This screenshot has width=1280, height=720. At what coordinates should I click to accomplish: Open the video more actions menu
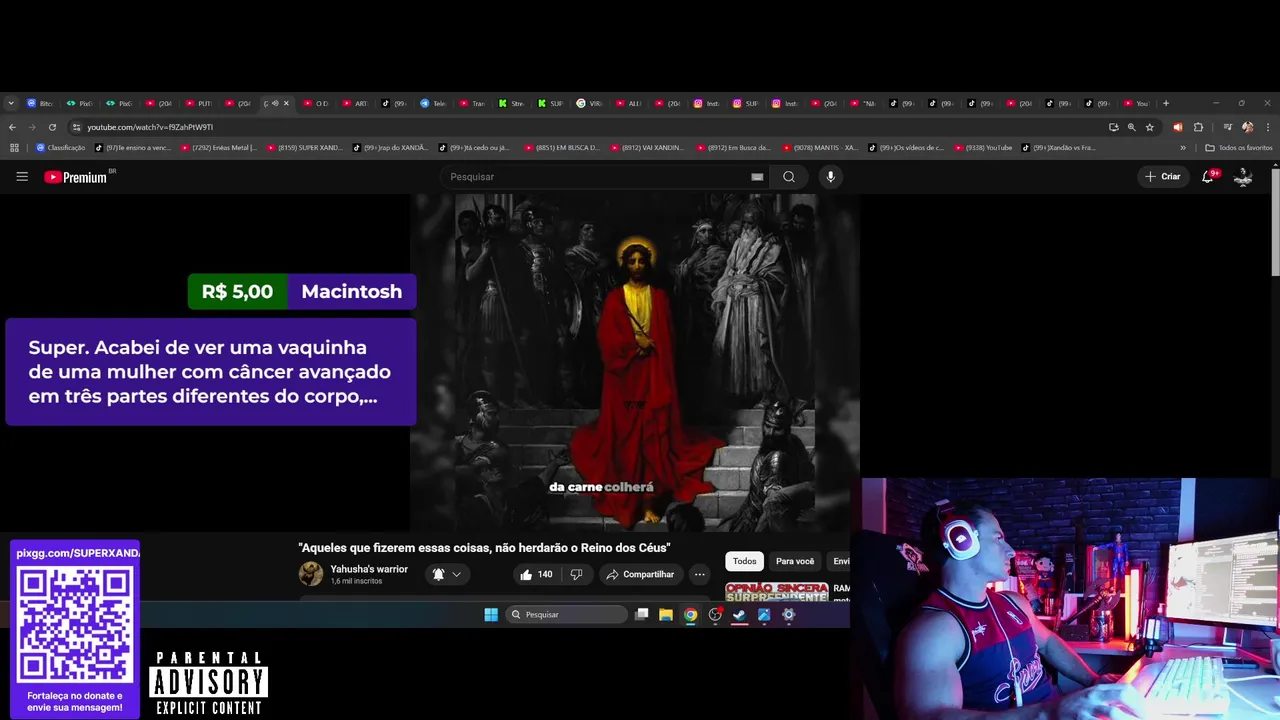[x=699, y=574]
